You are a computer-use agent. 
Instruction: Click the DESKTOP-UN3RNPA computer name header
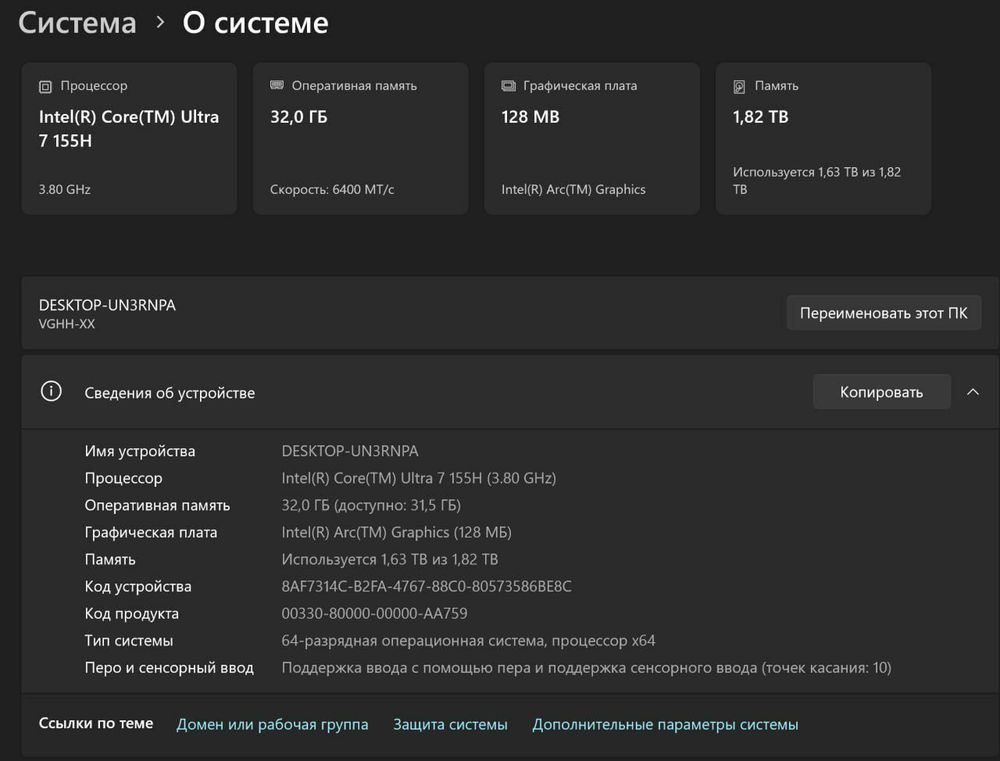107,305
